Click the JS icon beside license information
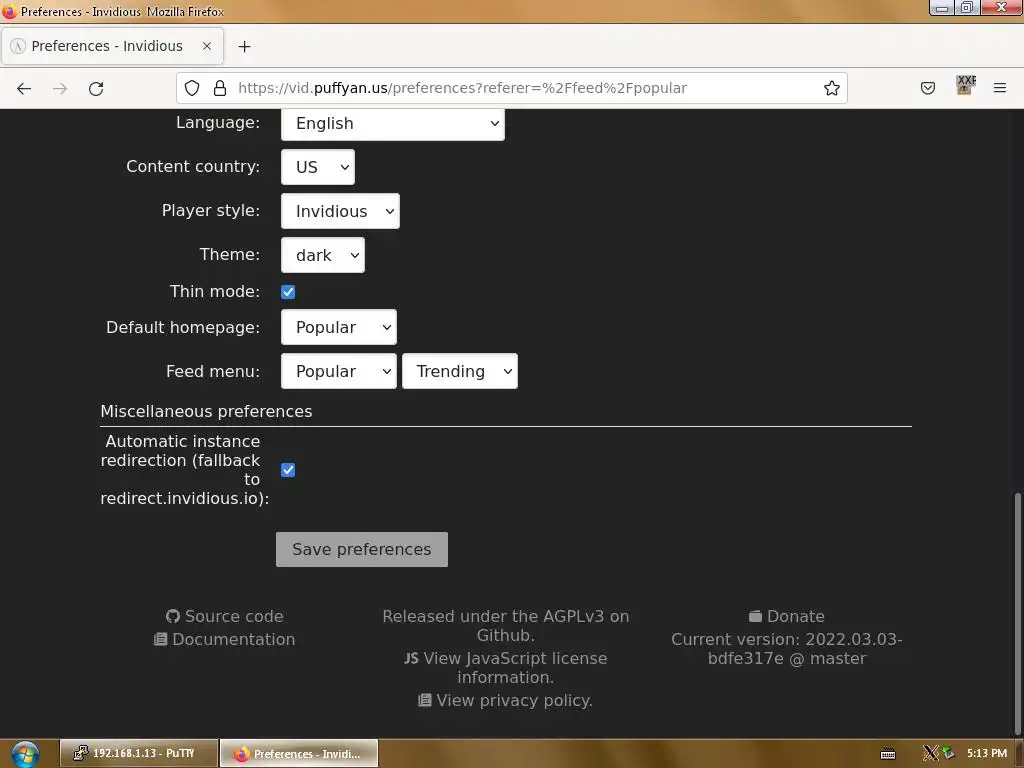The height and width of the screenshot is (768, 1024). 411,658
